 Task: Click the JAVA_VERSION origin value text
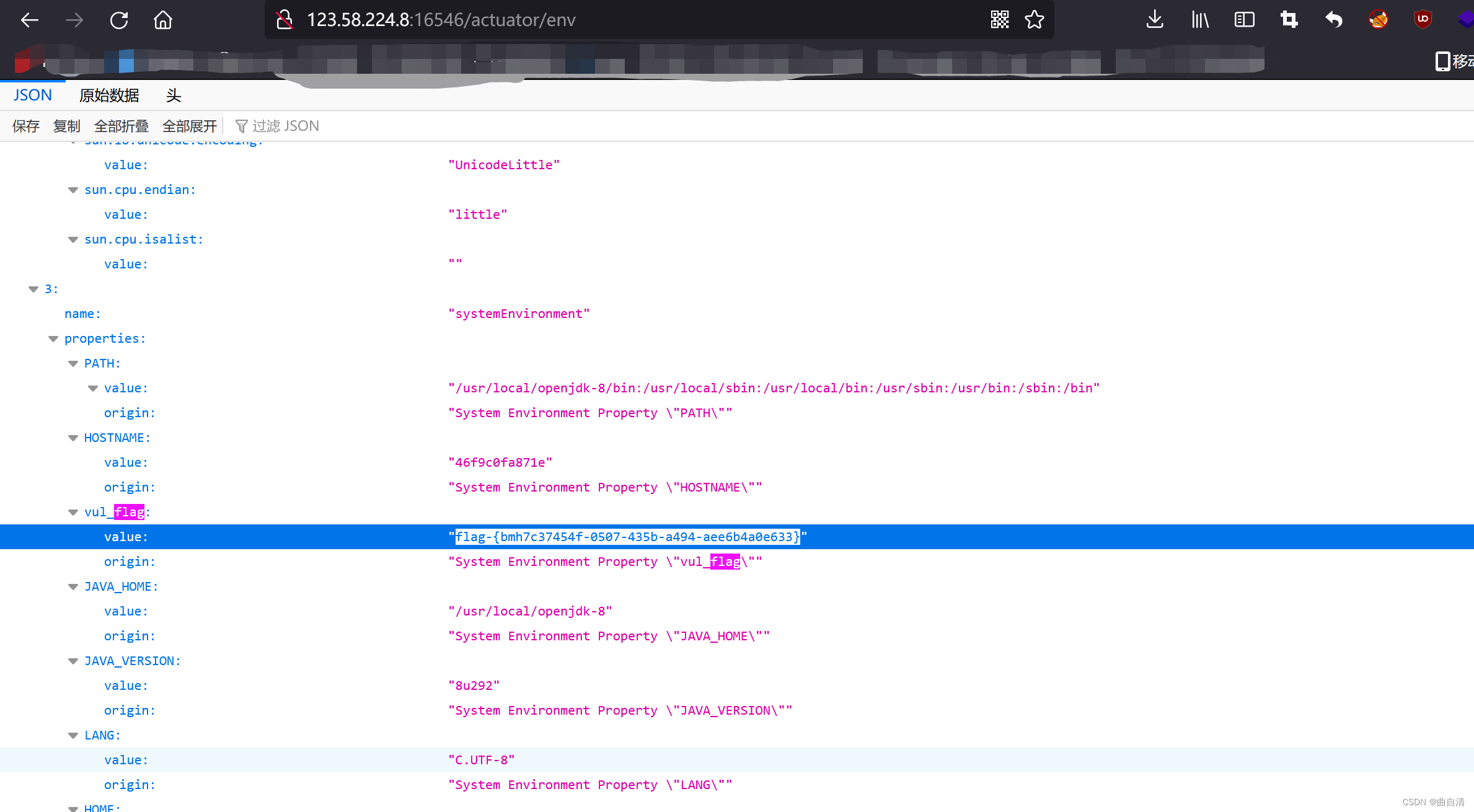pyautogui.click(x=620, y=710)
